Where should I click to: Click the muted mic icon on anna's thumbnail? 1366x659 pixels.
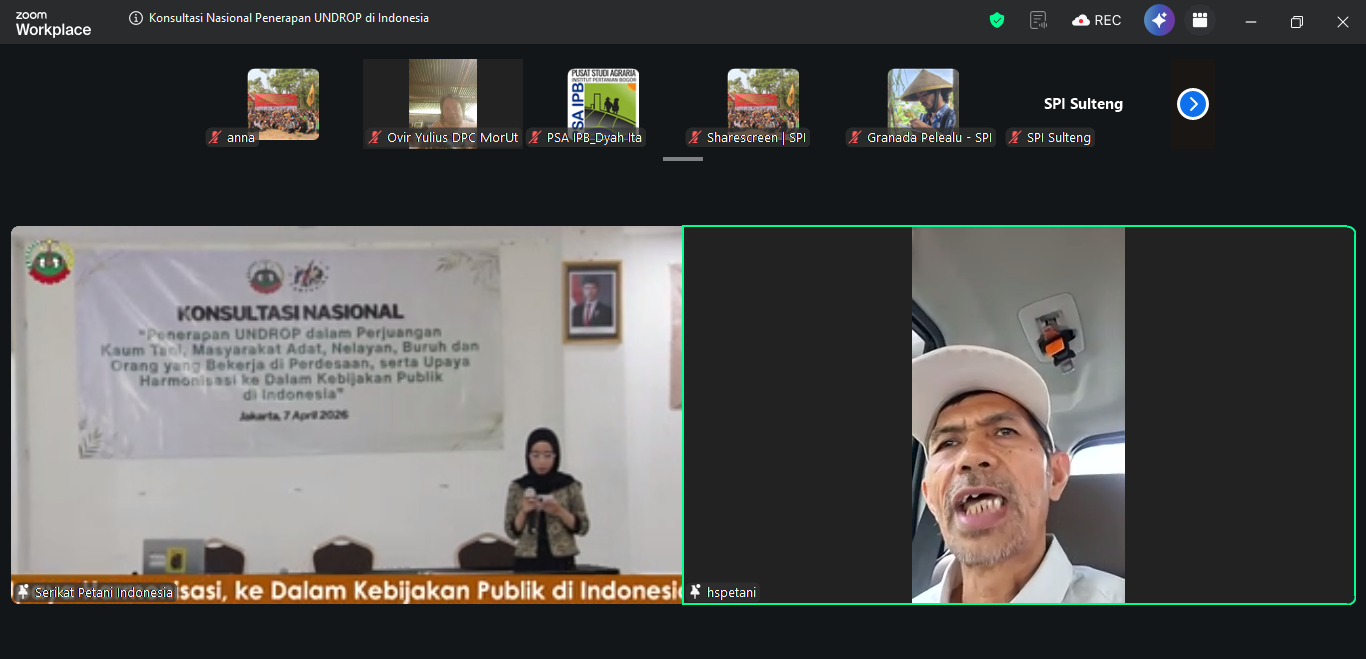[x=215, y=138]
